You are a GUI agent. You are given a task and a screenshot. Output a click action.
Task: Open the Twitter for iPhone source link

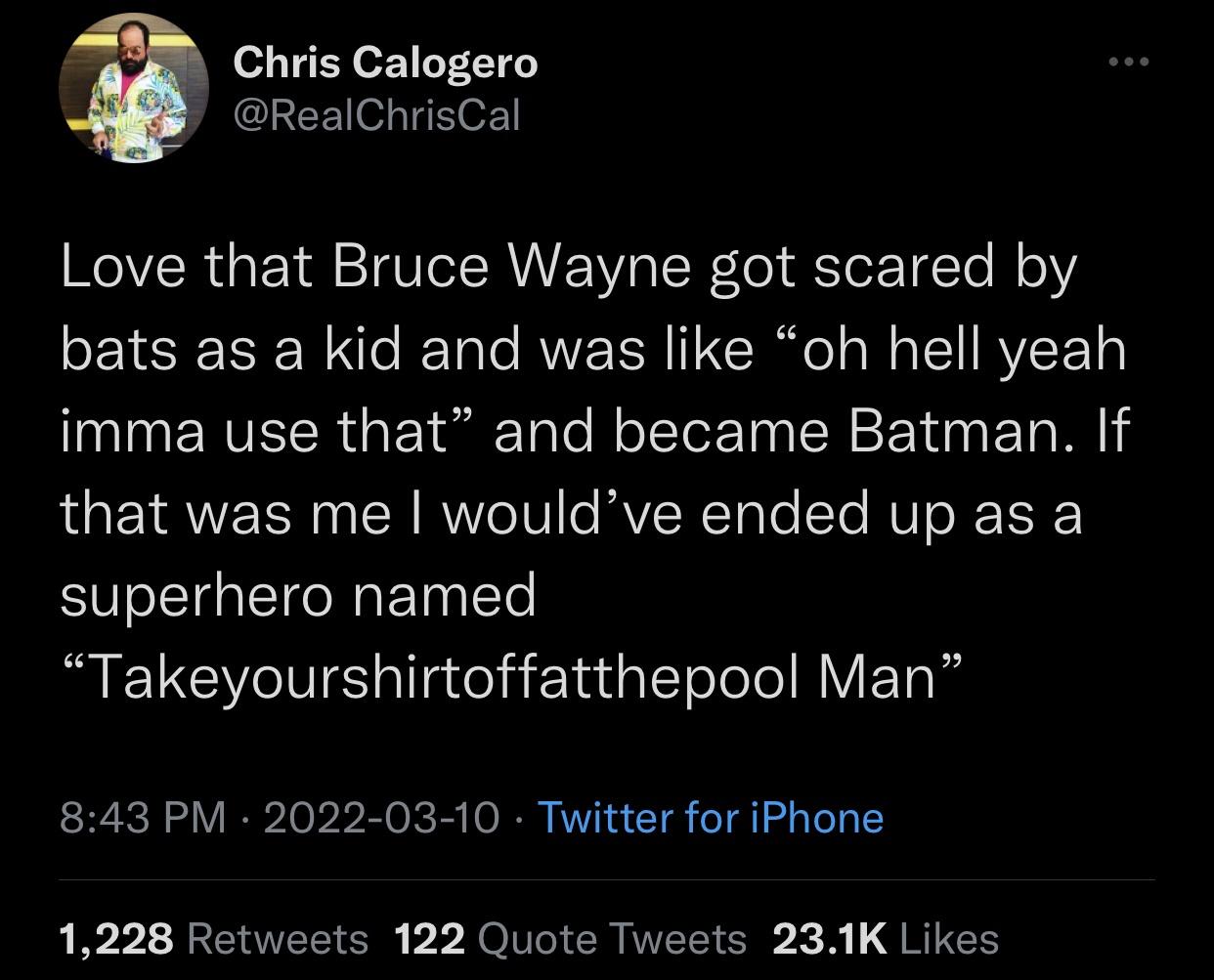pos(711,817)
